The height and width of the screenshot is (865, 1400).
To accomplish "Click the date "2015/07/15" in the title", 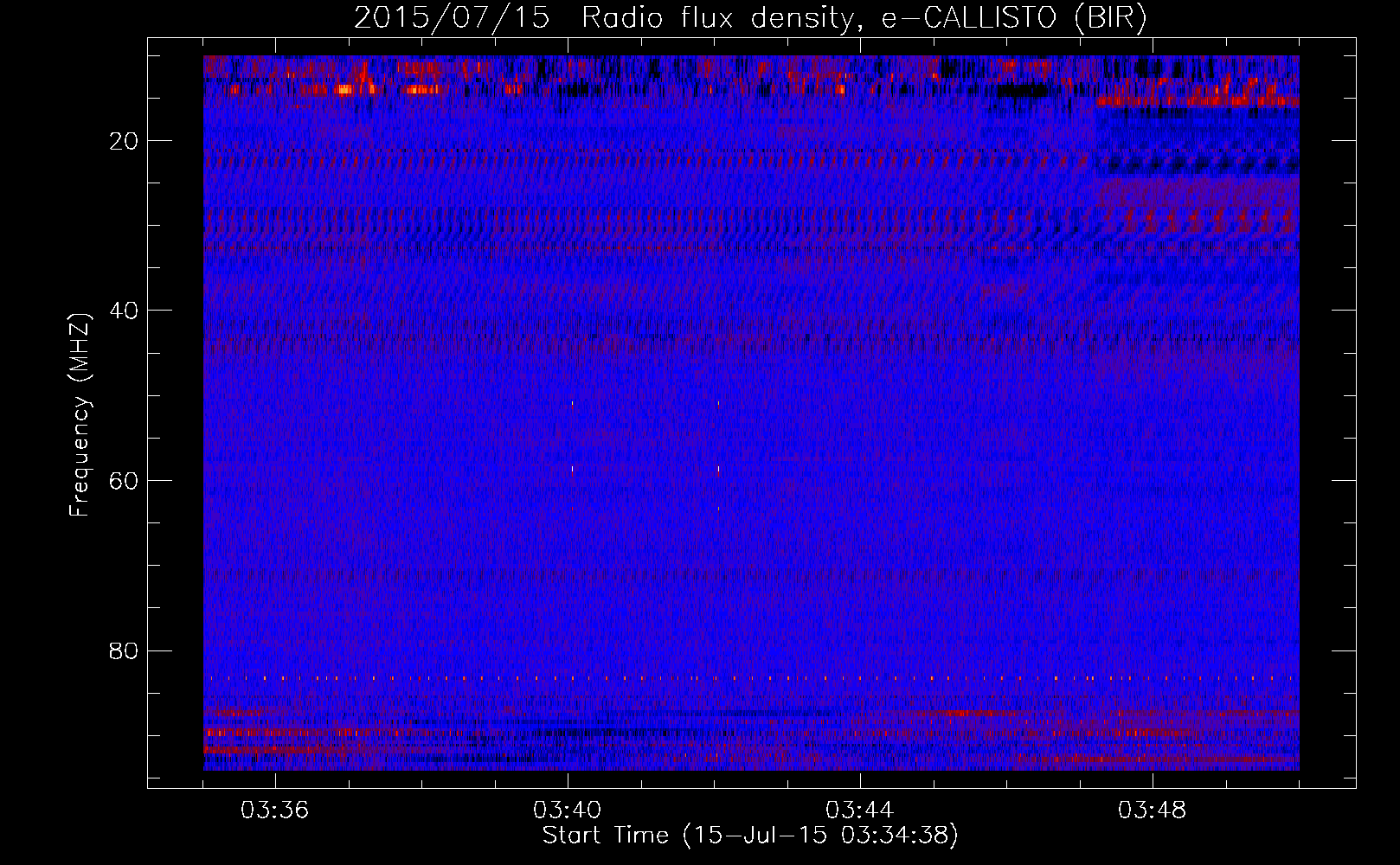I will [x=453, y=17].
